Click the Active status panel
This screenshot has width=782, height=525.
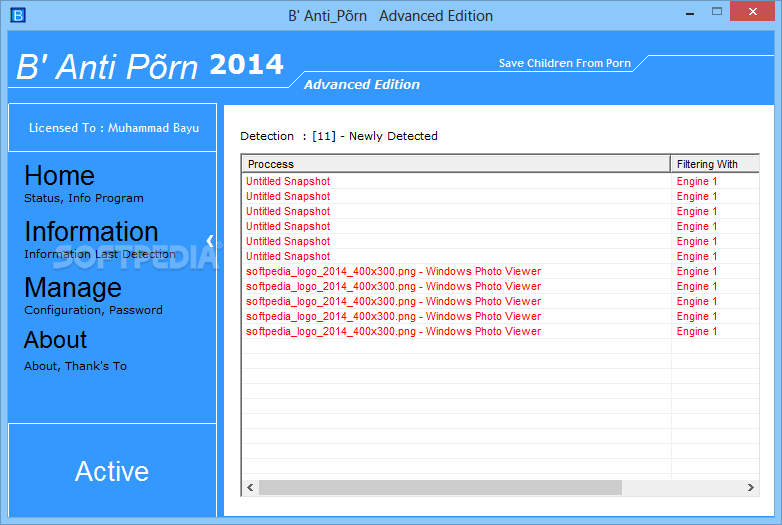coord(112,471)
